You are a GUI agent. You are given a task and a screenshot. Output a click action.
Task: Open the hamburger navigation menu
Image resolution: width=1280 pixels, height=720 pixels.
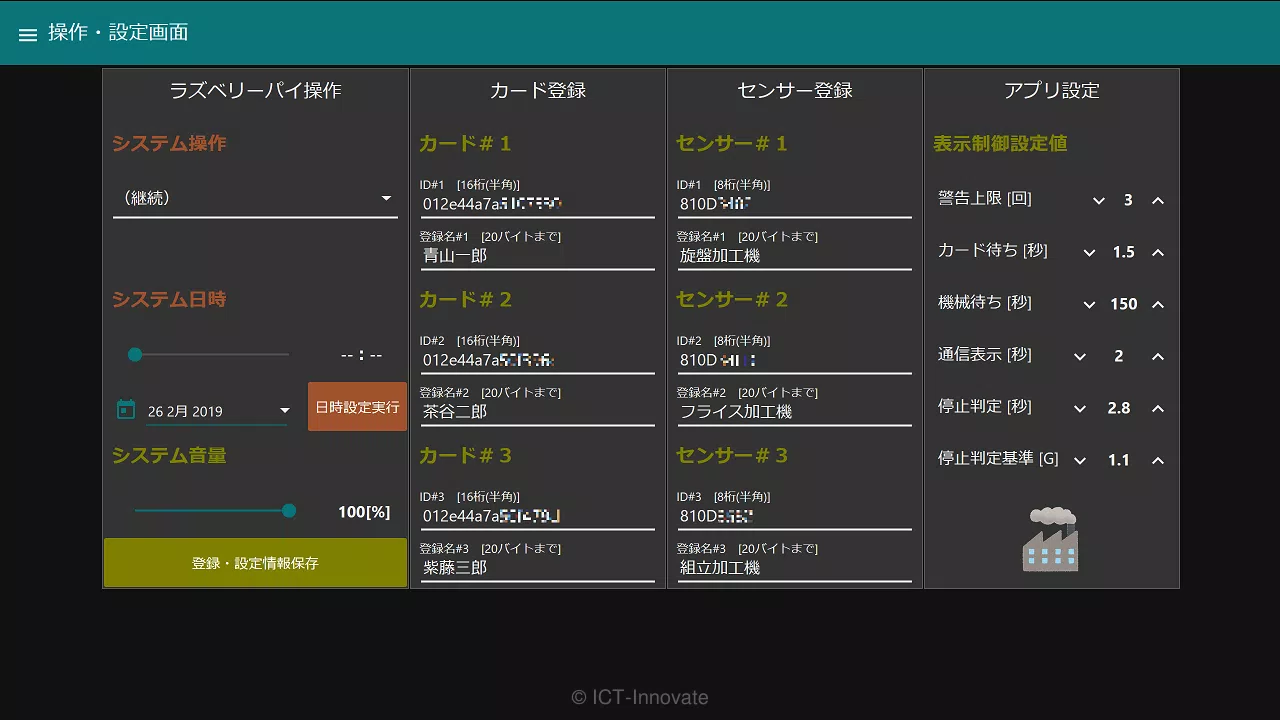(28, 35)
